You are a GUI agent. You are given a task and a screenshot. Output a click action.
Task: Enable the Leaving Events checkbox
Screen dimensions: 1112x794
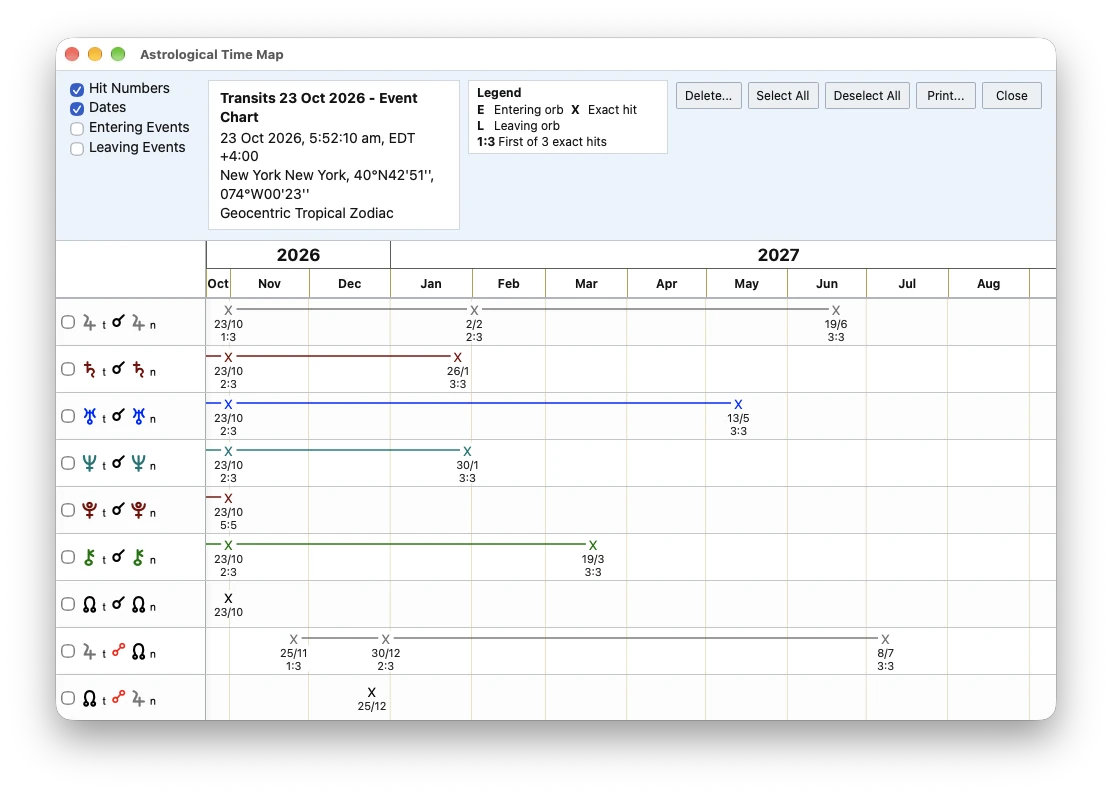coord(77,148)
